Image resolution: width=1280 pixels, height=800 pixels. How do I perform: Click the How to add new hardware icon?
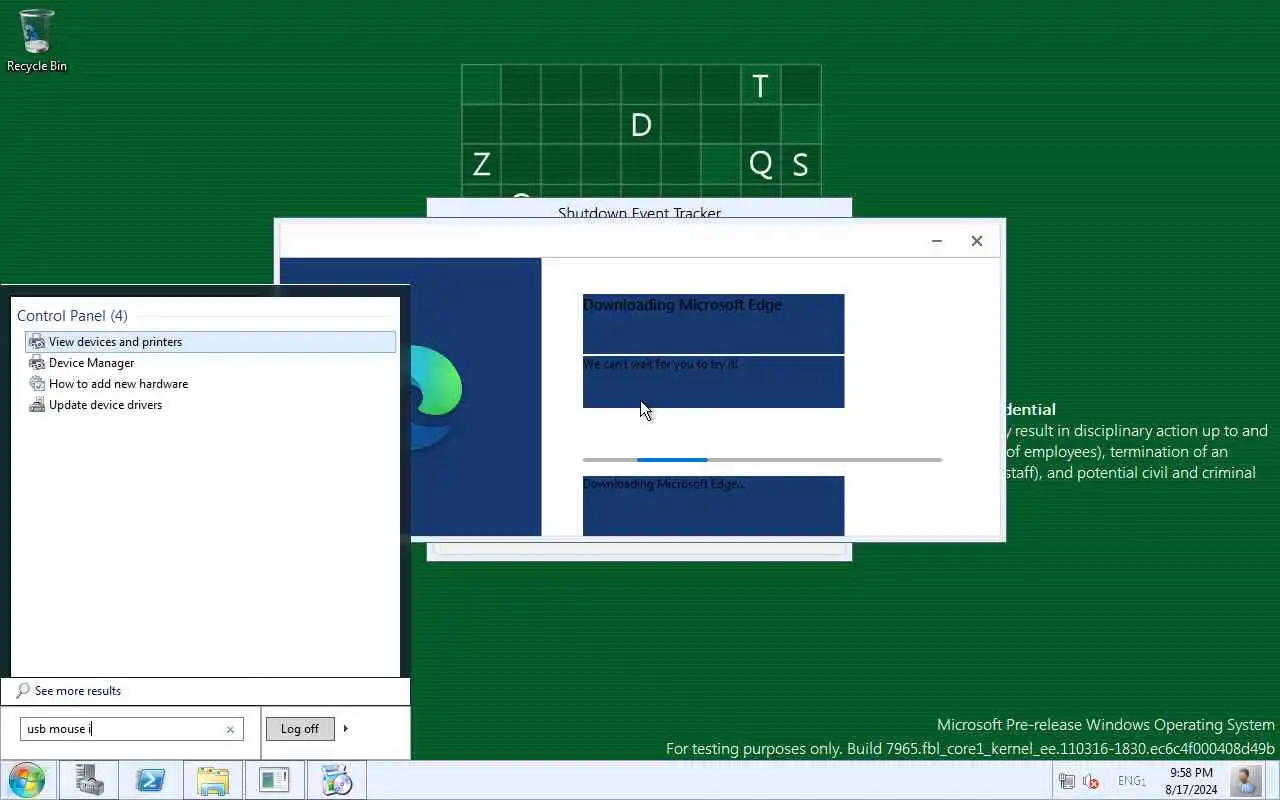pos(37,384)
